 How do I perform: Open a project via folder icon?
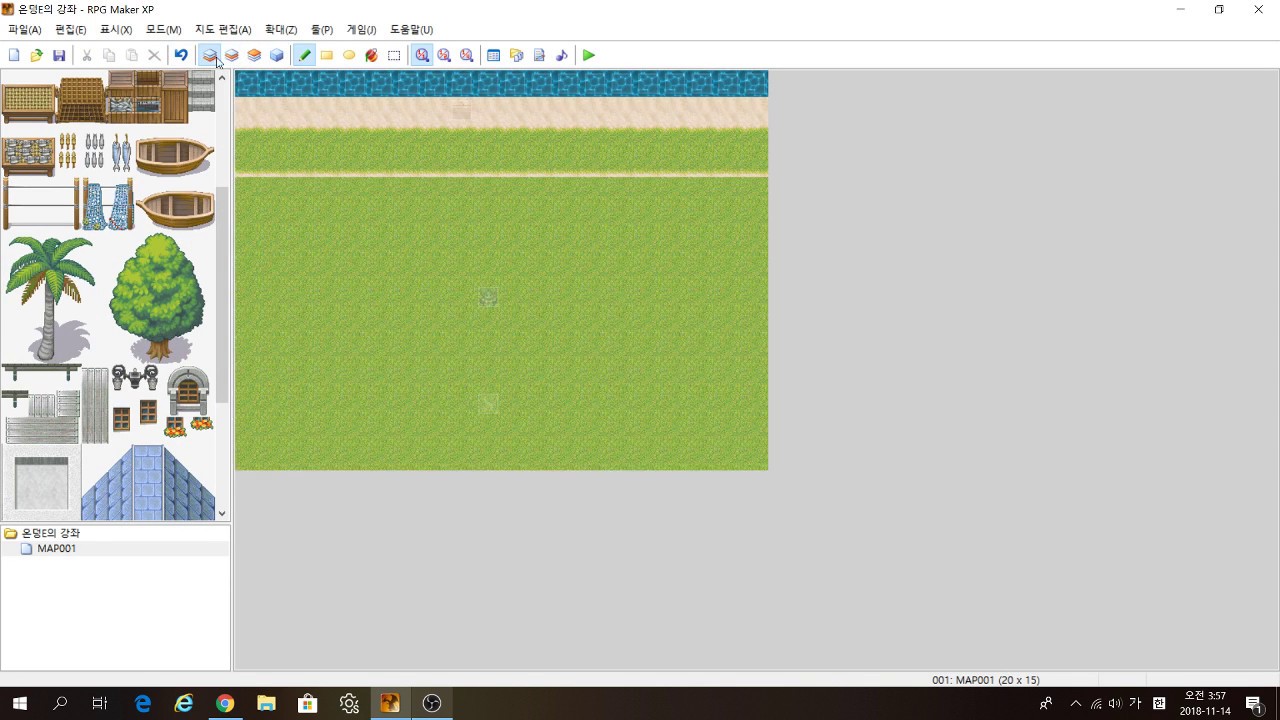click(37, 55)
